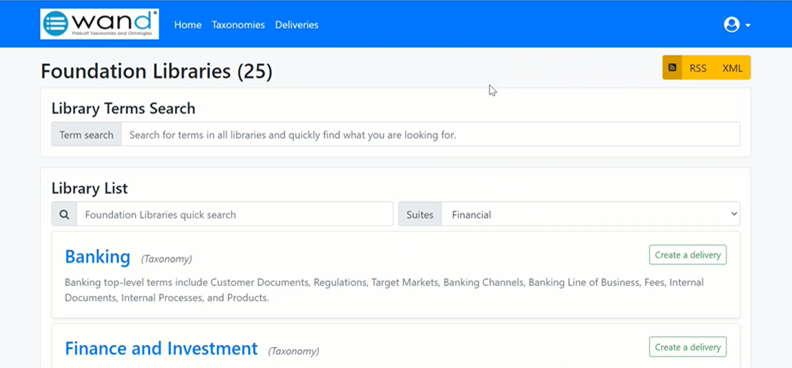Image resolution: width=792 pixels, height=368 pixels.
Task: Click the Term search label
Action: point(86,135)
